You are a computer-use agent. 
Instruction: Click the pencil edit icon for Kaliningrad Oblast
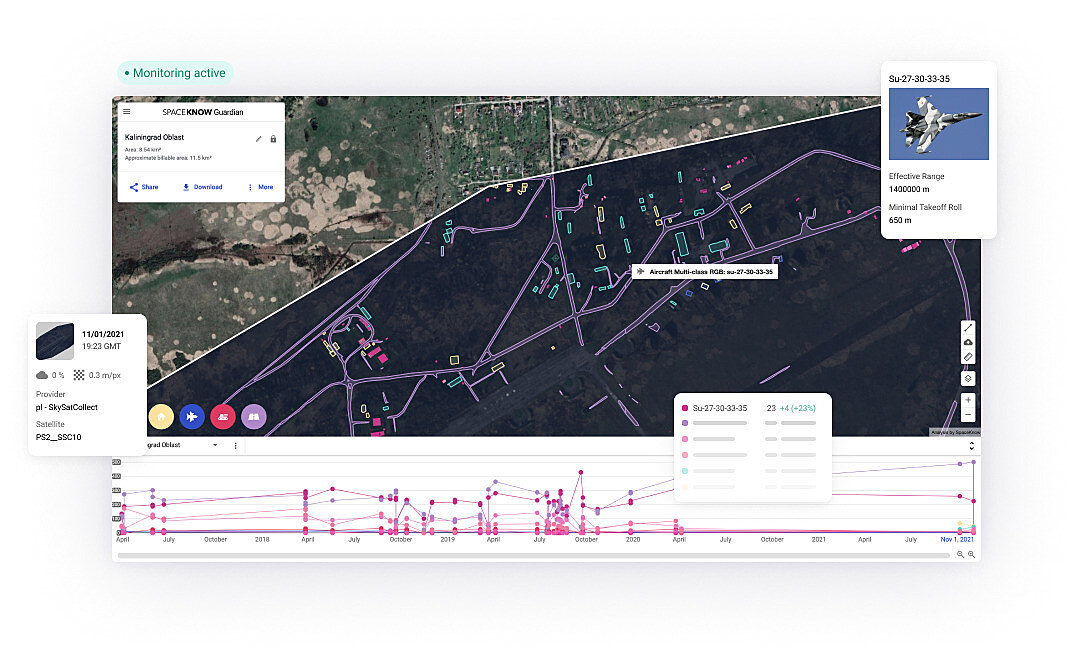coord(259,139)
